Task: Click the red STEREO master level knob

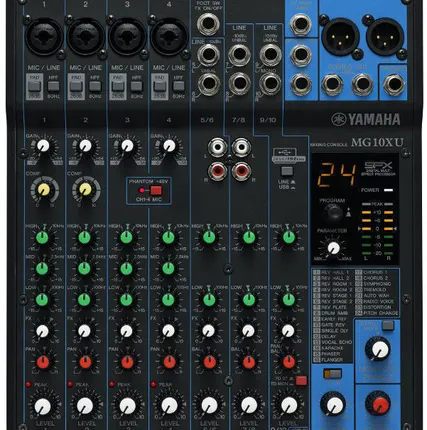Action: tap(380, 405)
